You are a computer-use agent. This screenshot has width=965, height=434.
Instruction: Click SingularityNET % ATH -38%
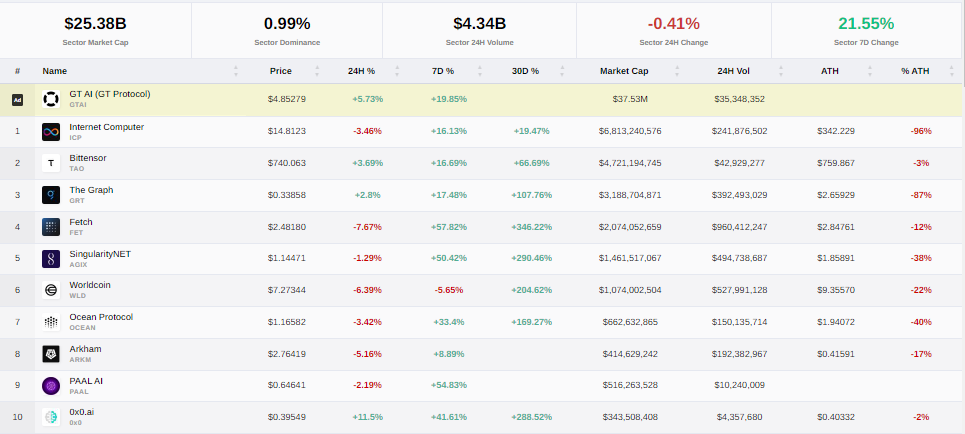coord(921,259)
